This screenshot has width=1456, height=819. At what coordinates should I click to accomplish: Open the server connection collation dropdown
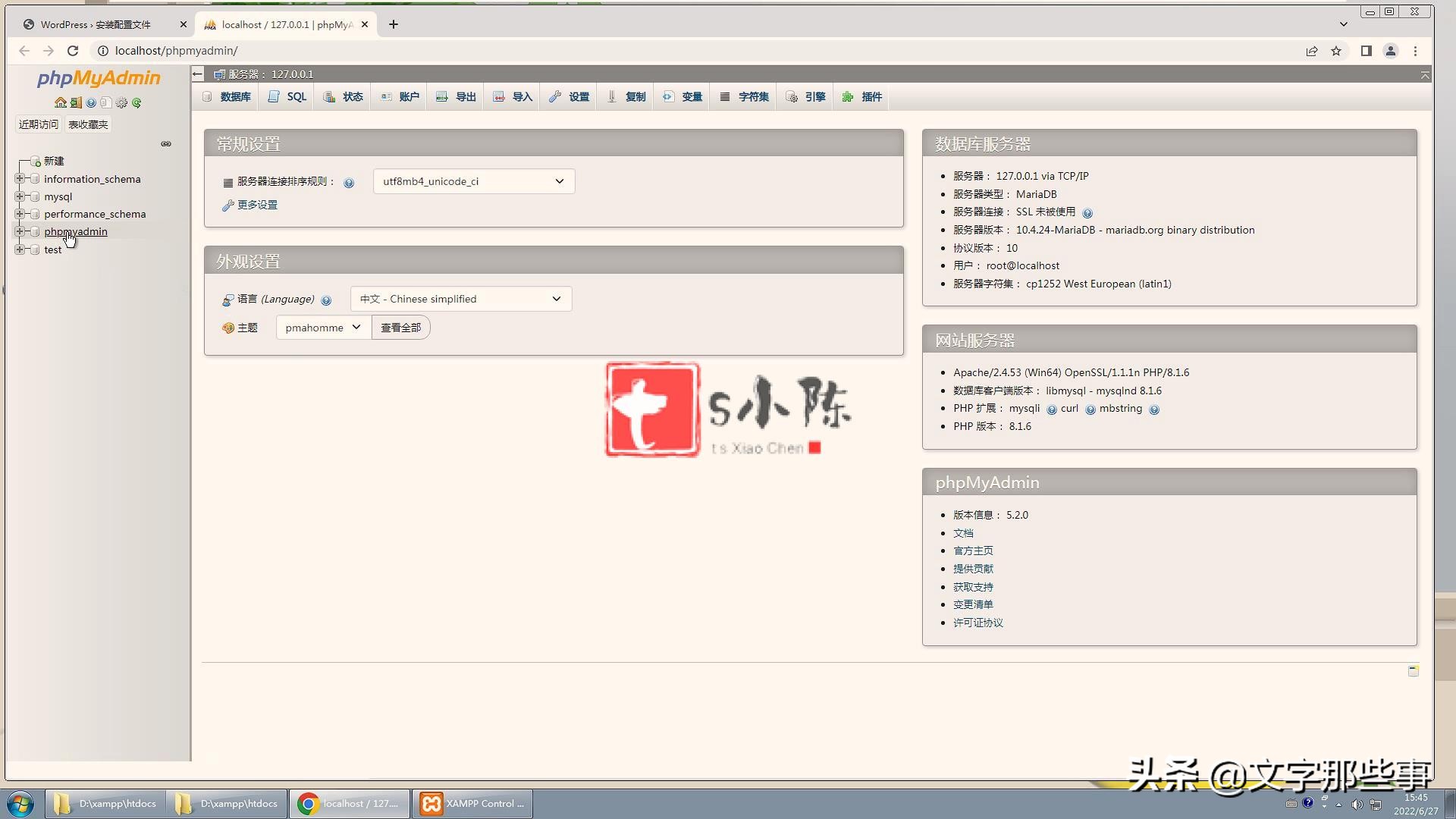[473, 181]
